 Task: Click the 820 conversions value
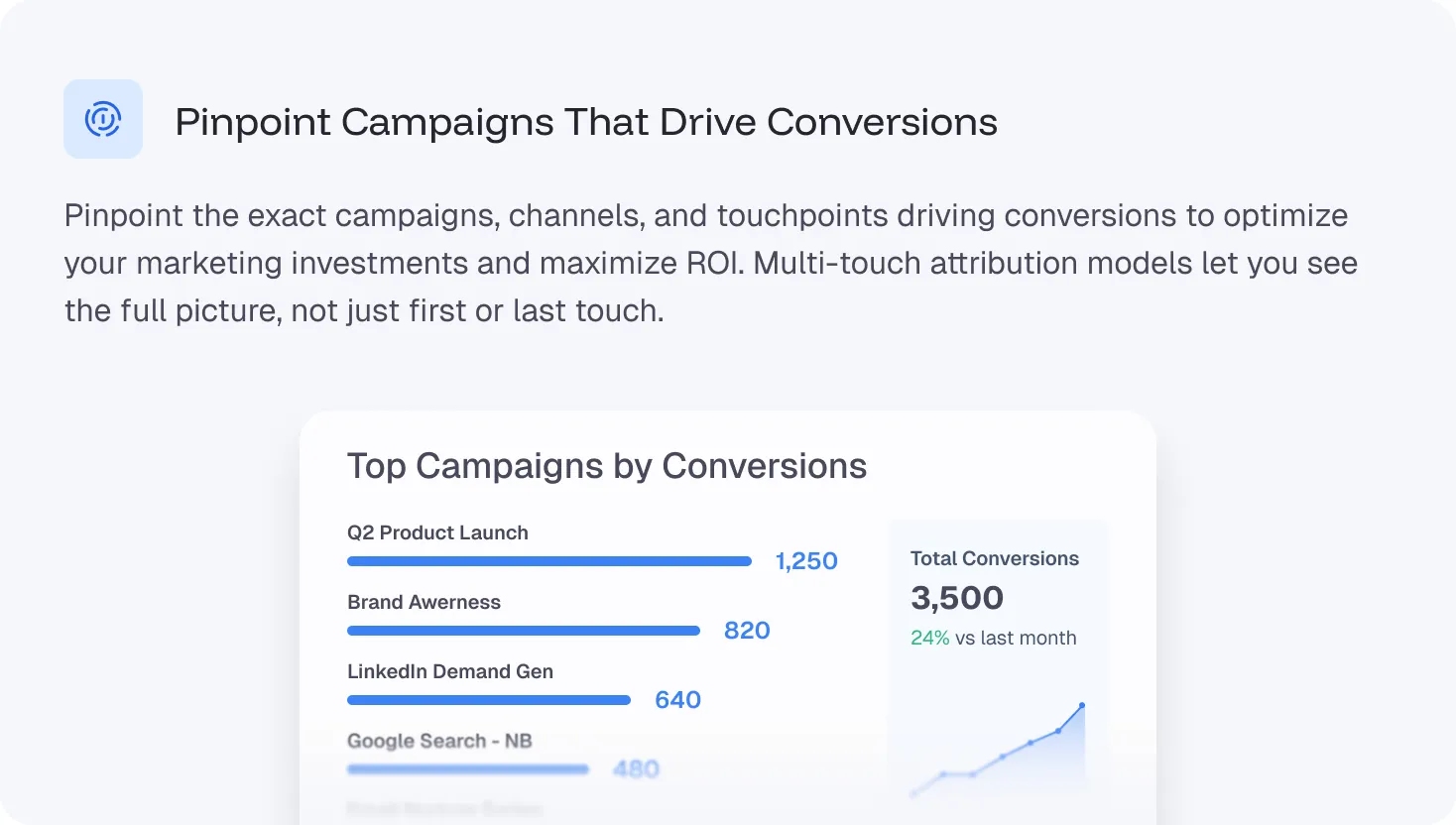(x=747, y=631)
